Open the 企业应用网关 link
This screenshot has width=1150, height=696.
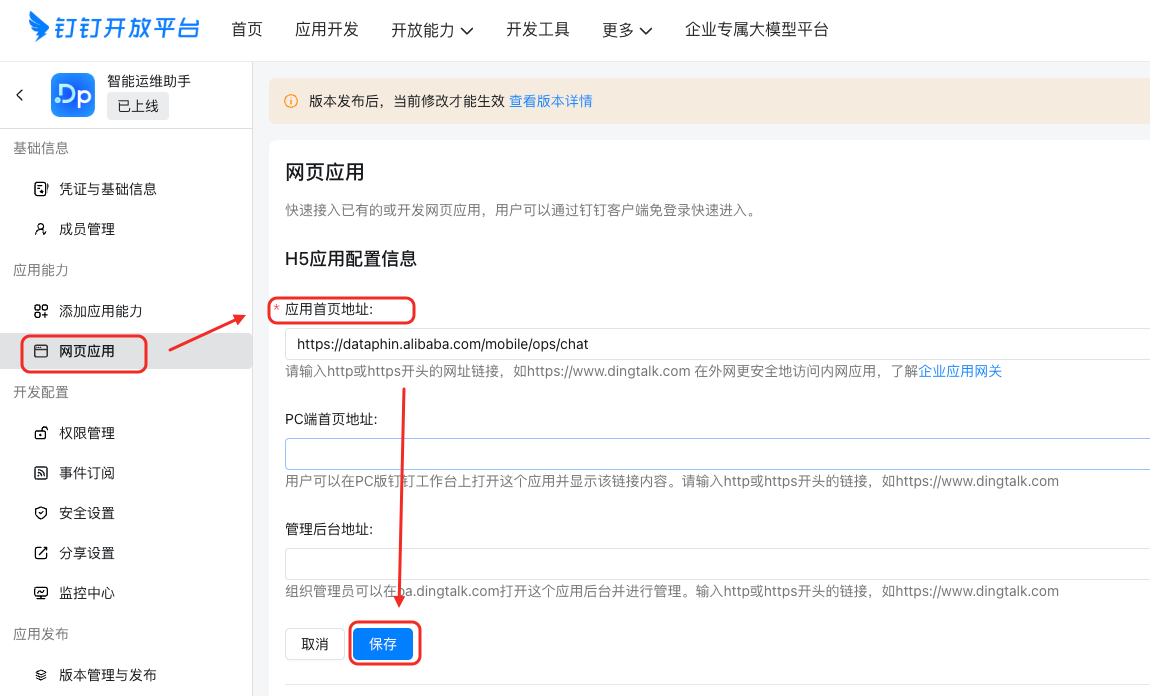[960, 371]
